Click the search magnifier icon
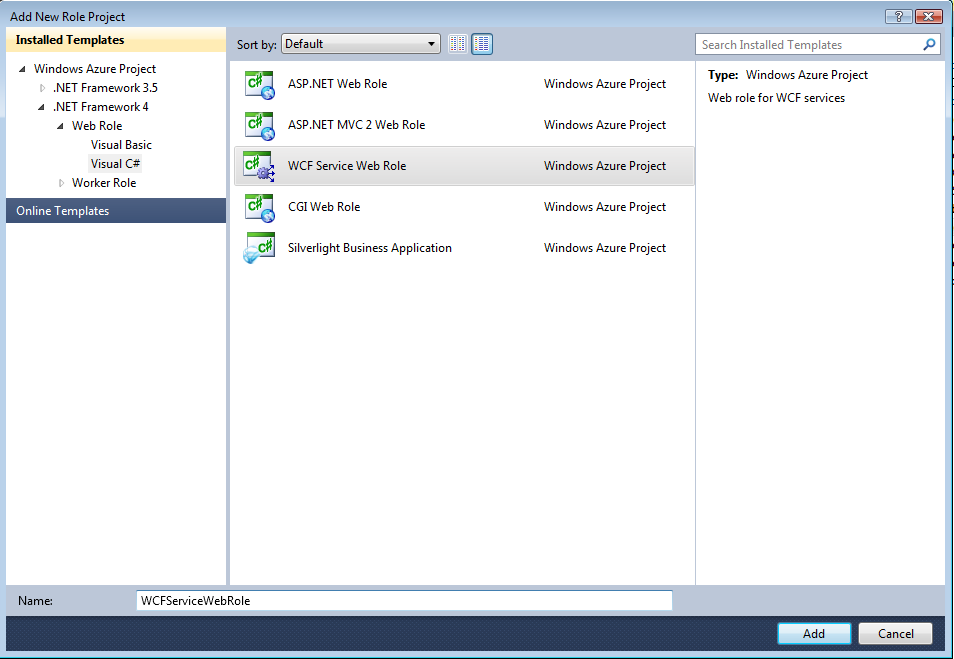This screenshot has height=659, width=954. 929,44
